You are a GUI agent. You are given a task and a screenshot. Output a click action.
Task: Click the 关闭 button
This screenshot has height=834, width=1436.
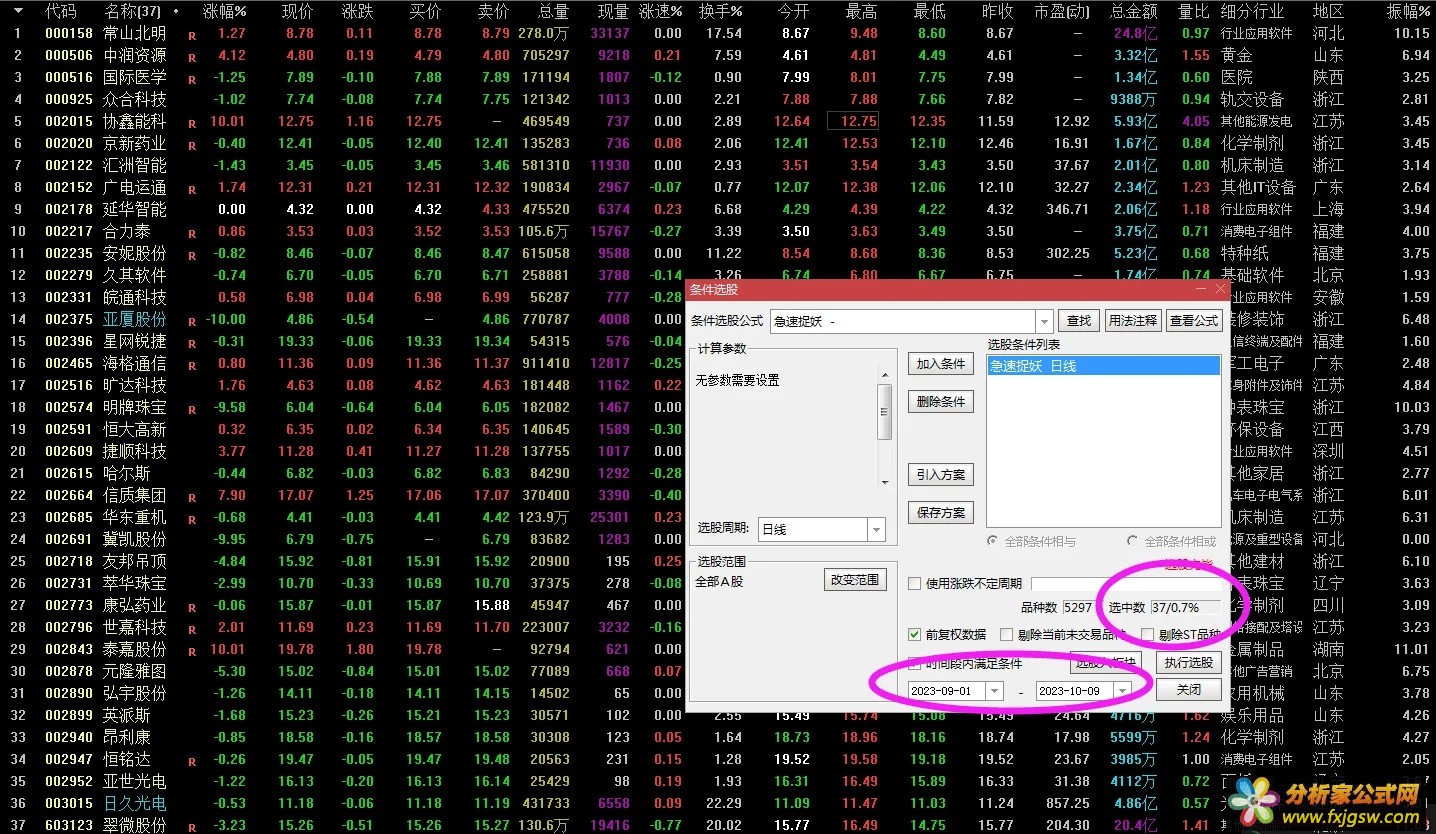(1188, 690)
